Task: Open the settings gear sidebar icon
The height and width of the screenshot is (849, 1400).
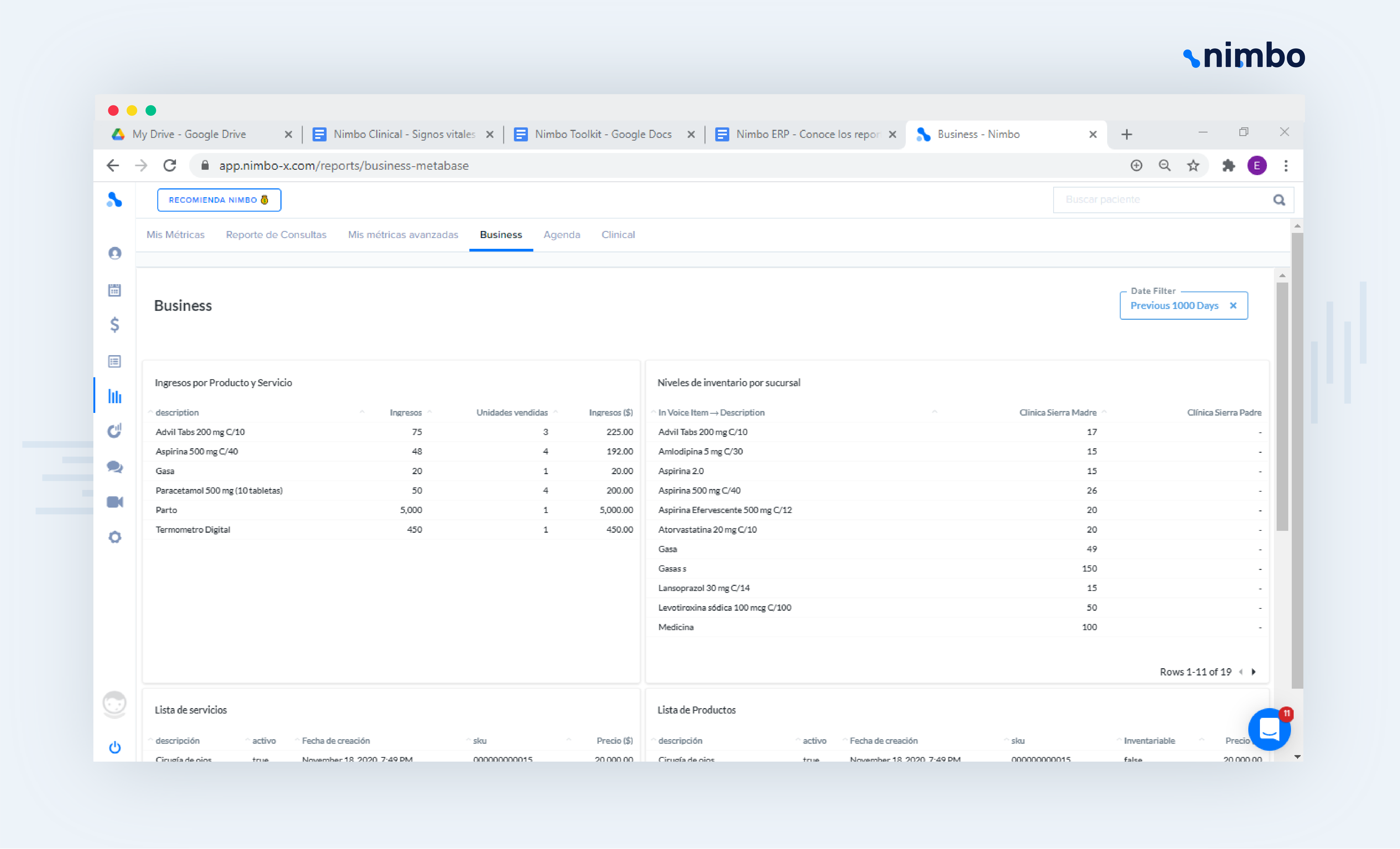Action: [x=115, y=537]
